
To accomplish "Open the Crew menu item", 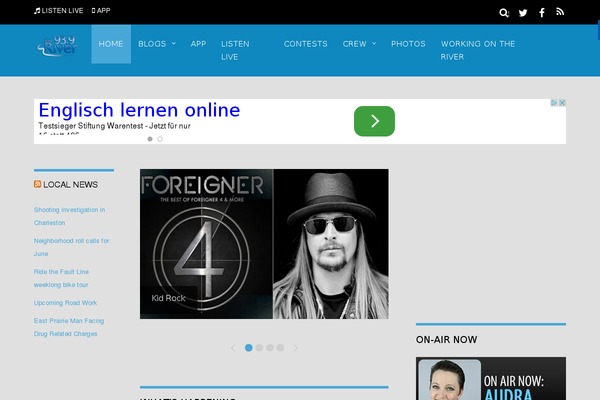I will tap(354, 44).
